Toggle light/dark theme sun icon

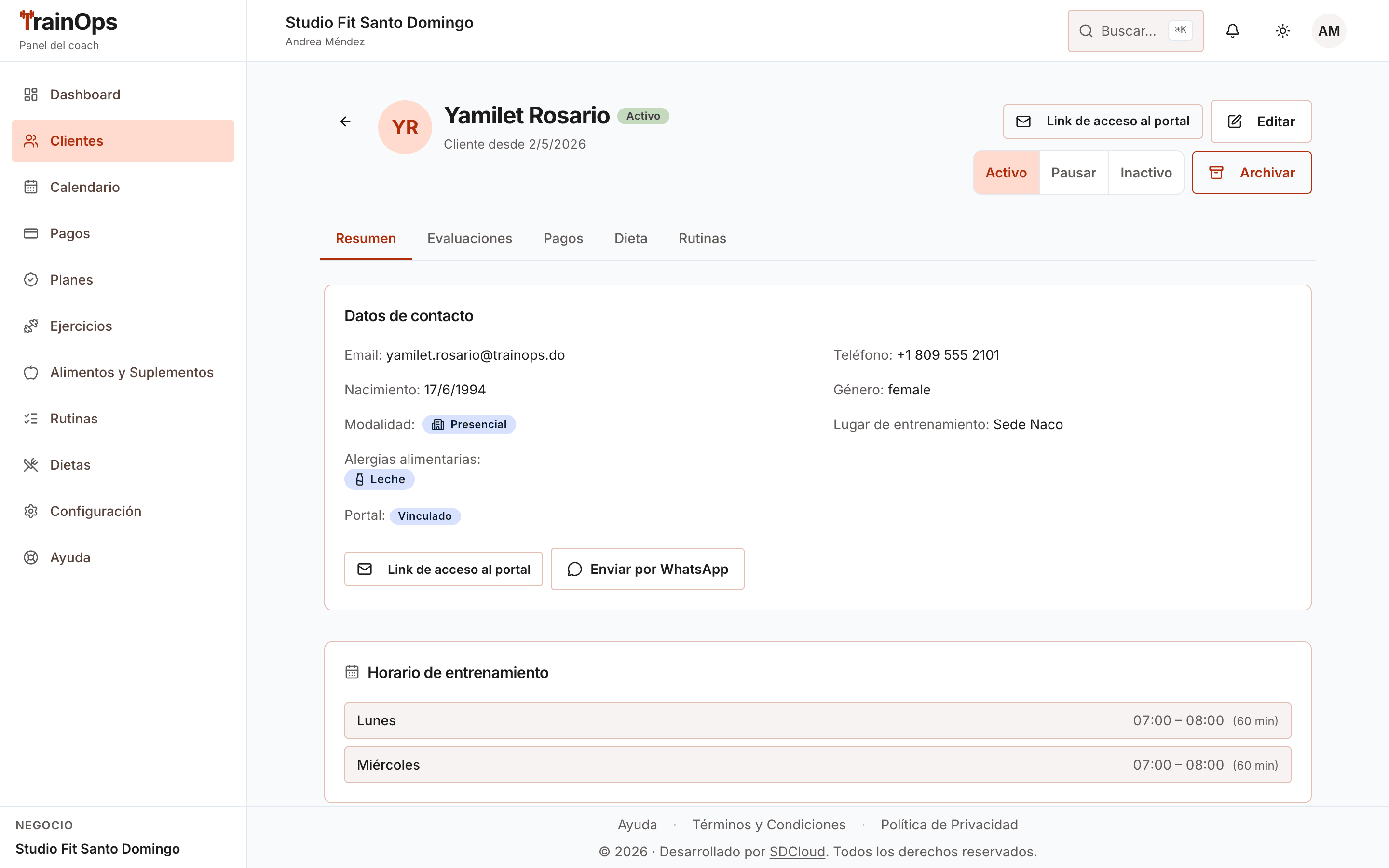pos(1283,31)
